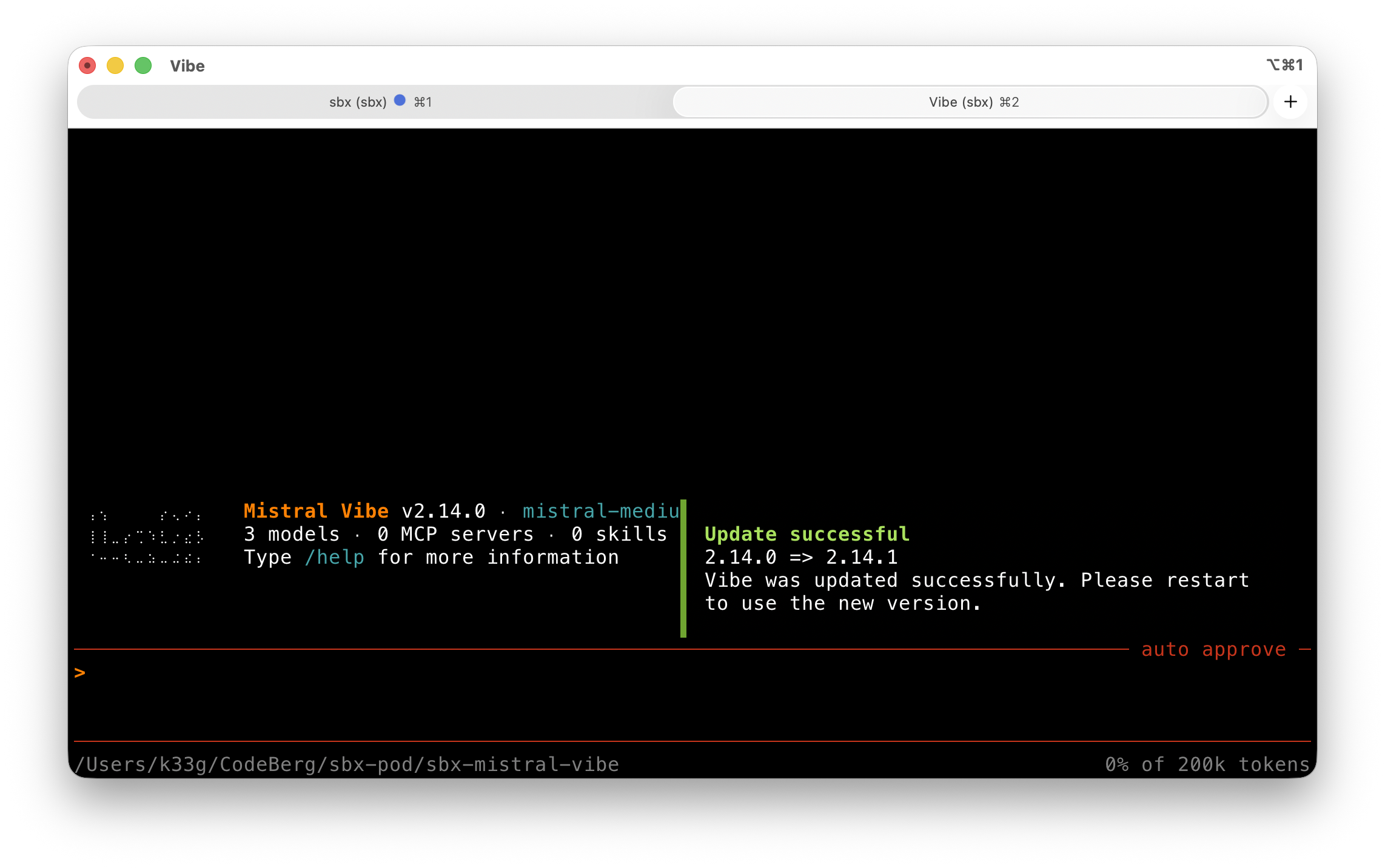This screenshot has width=1385, height=868.
Task: Click the ⌥⌘1 shortcut indicator in title bar
Action: (x=1284, y=65)
